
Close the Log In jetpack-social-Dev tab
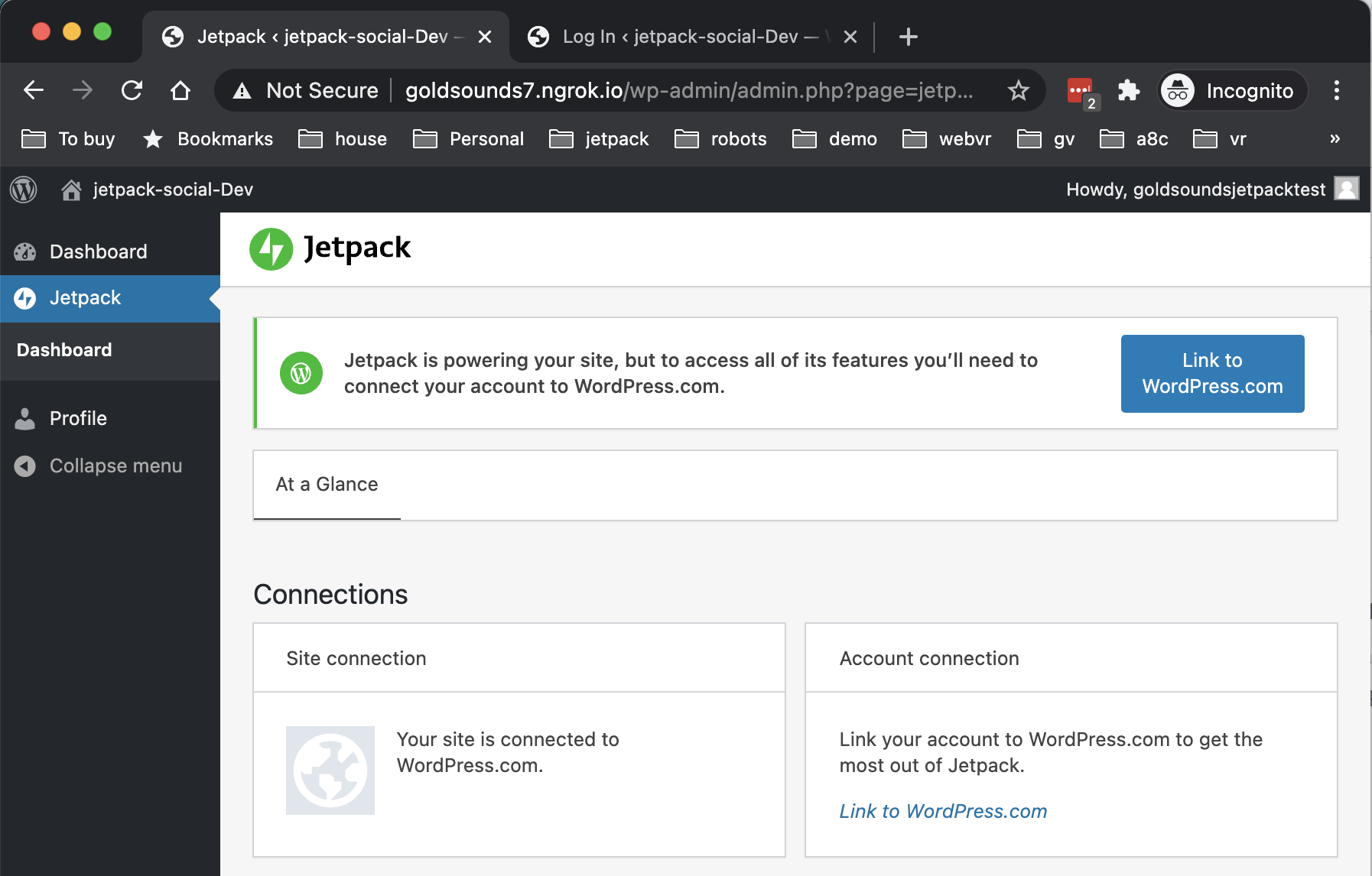(850, 37)
